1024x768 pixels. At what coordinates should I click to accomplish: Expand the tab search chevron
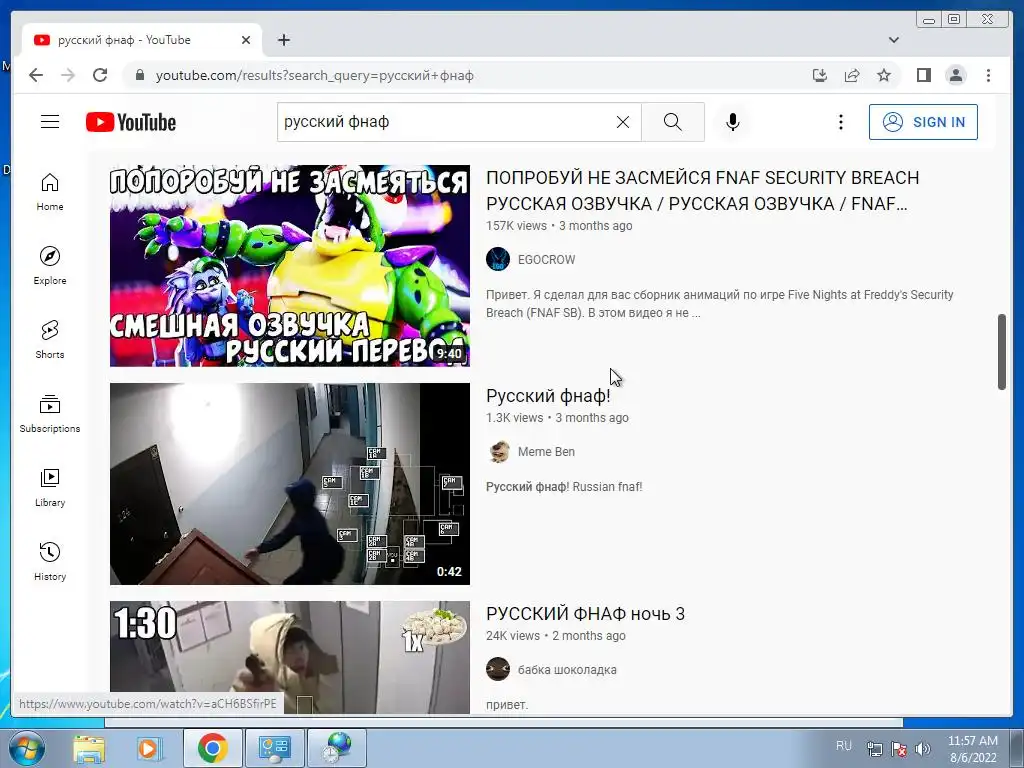(893, 40)
